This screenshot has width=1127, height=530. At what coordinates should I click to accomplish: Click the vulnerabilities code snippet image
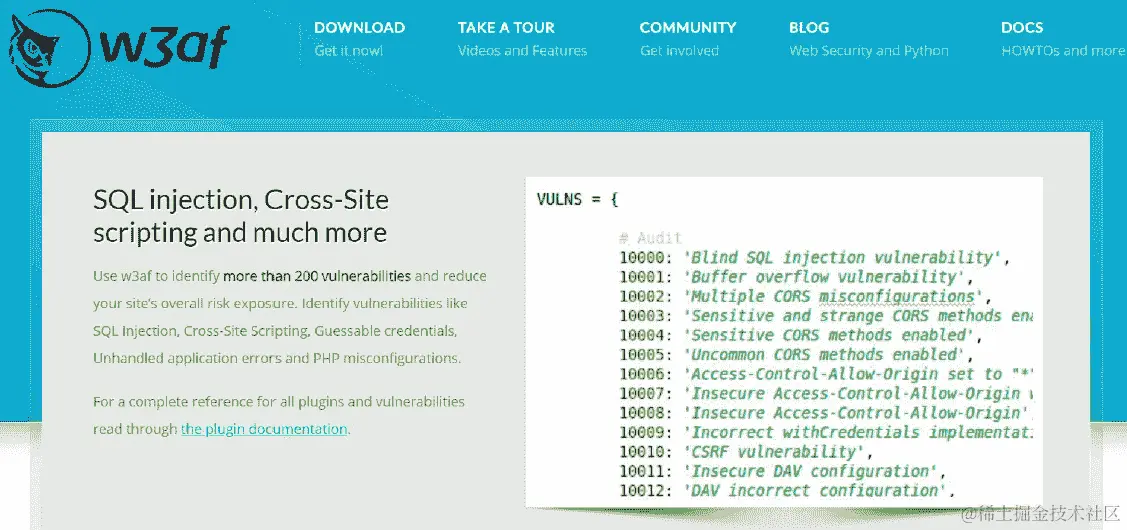point(784,342)
